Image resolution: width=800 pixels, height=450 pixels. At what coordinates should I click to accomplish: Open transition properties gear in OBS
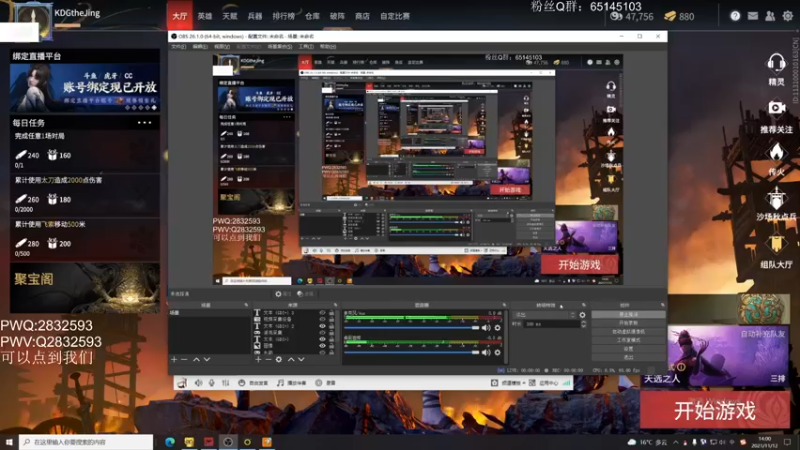tap(582, 315)
